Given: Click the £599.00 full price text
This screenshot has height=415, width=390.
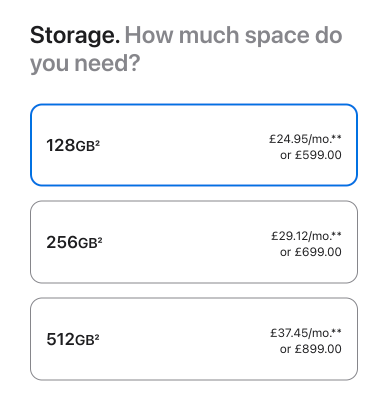Looking at the screenshot, I should tap(318, 155).
